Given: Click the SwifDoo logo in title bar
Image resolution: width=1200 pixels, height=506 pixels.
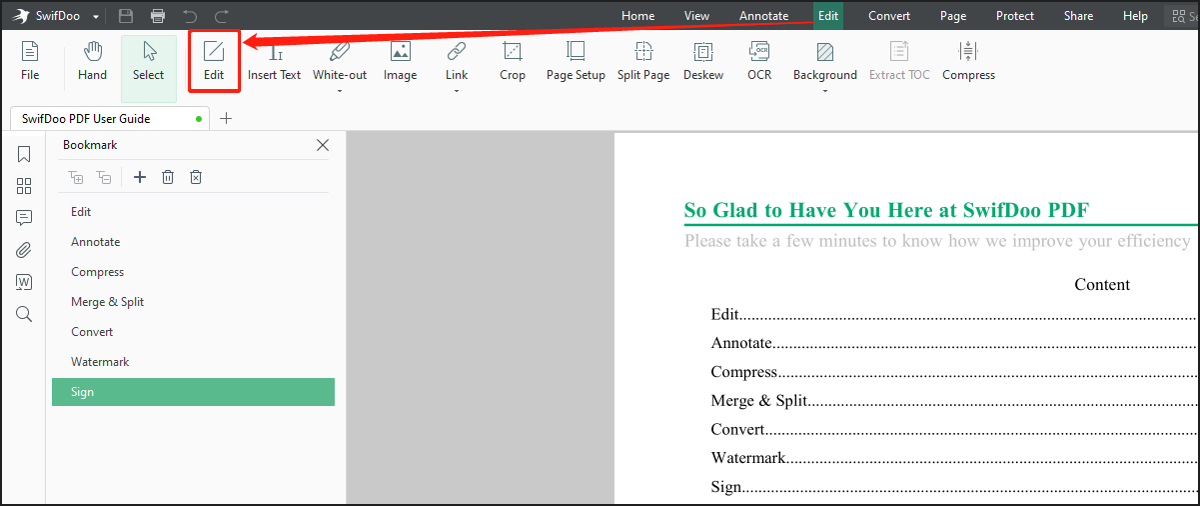Looking at the screenshot, I should 20,17.
